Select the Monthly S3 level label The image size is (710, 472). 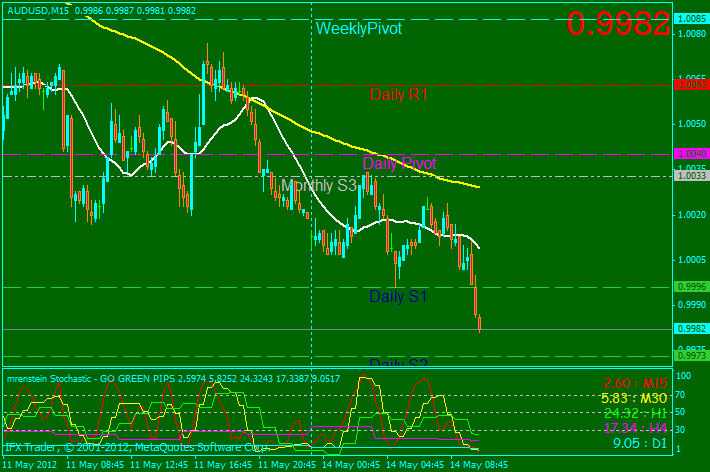pyautogui.click(x=319, y=185)
